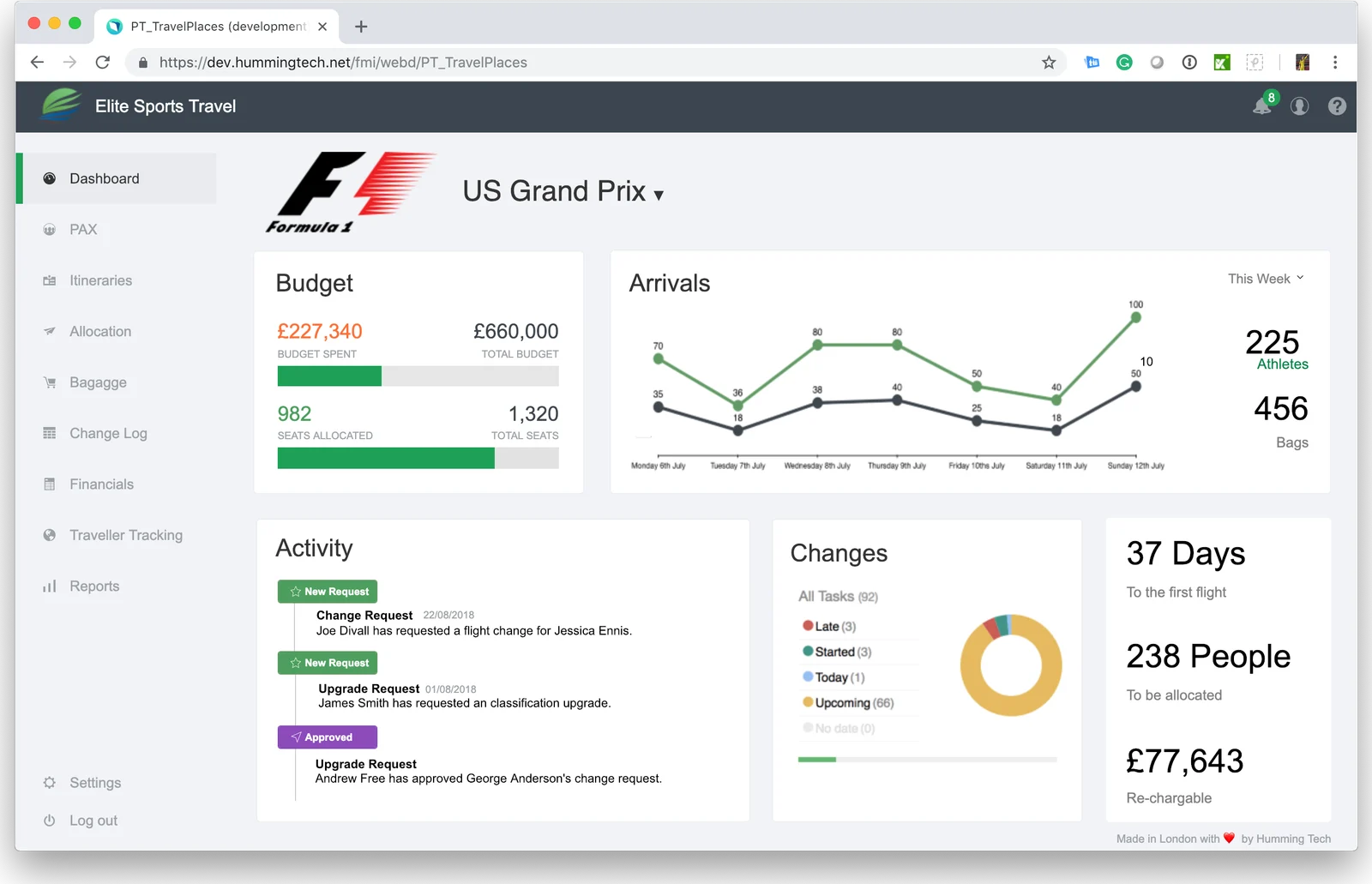Viewport: 1372px width, 884px height.
Task: Click the Formula 1 logo
Action: point(351,193)
